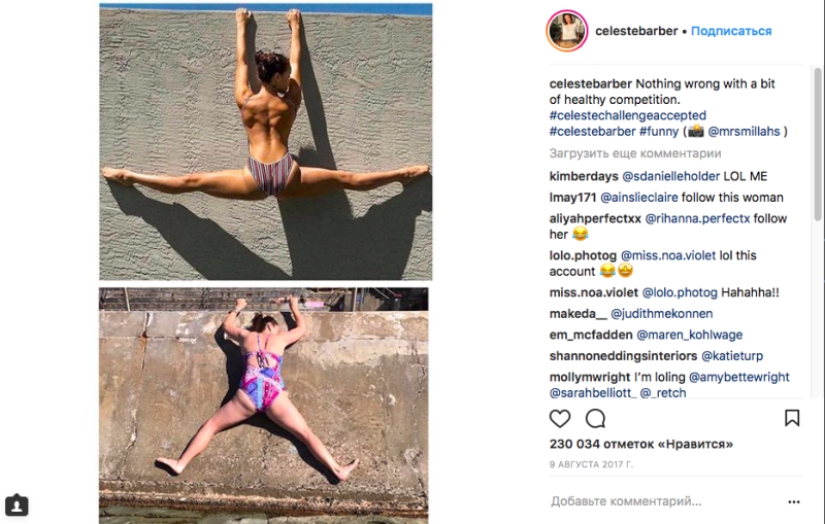Open the top split-pose photo
Screen dimensions: 825x524
[265, 140]
